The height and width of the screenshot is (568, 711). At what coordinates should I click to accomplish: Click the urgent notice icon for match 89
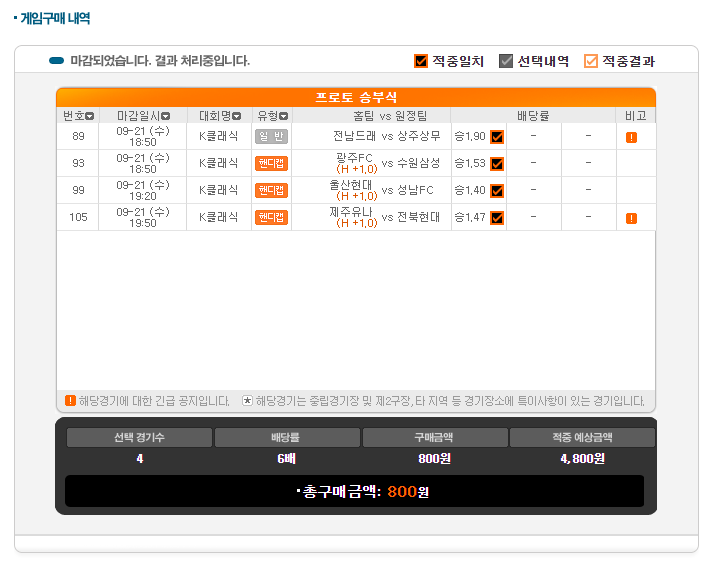[631, 137]
